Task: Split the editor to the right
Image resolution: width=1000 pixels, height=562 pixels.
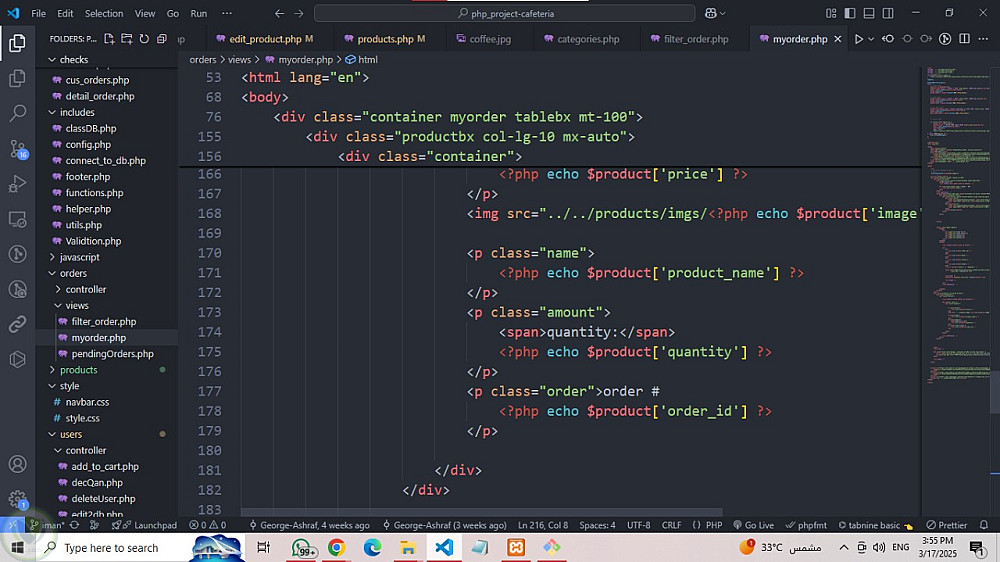Action: [964, 39]
